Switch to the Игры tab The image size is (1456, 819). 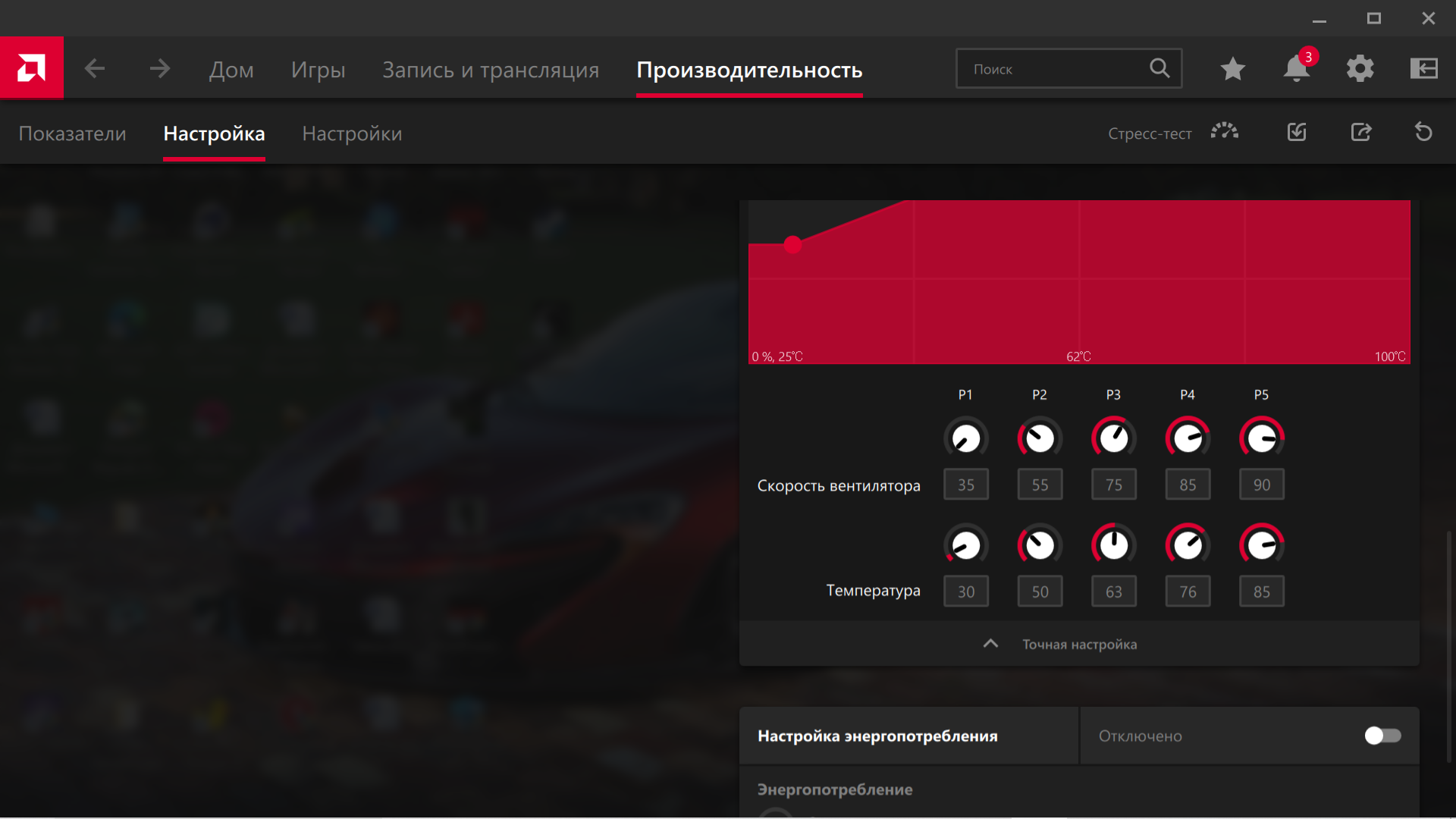point(318,70)
